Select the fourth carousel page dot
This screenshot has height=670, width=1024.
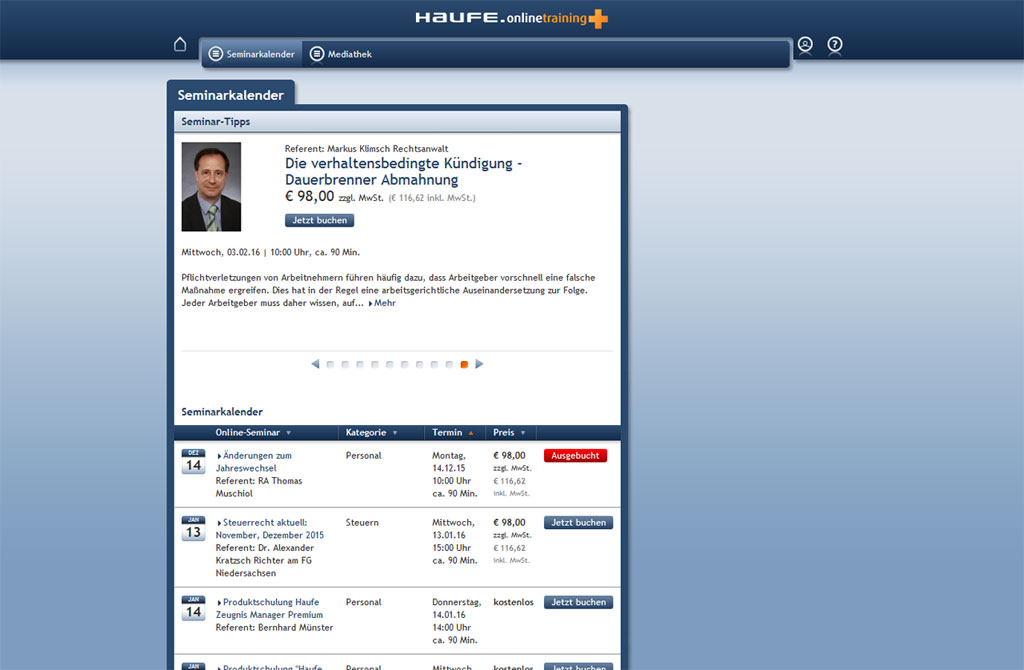(375, 364)
